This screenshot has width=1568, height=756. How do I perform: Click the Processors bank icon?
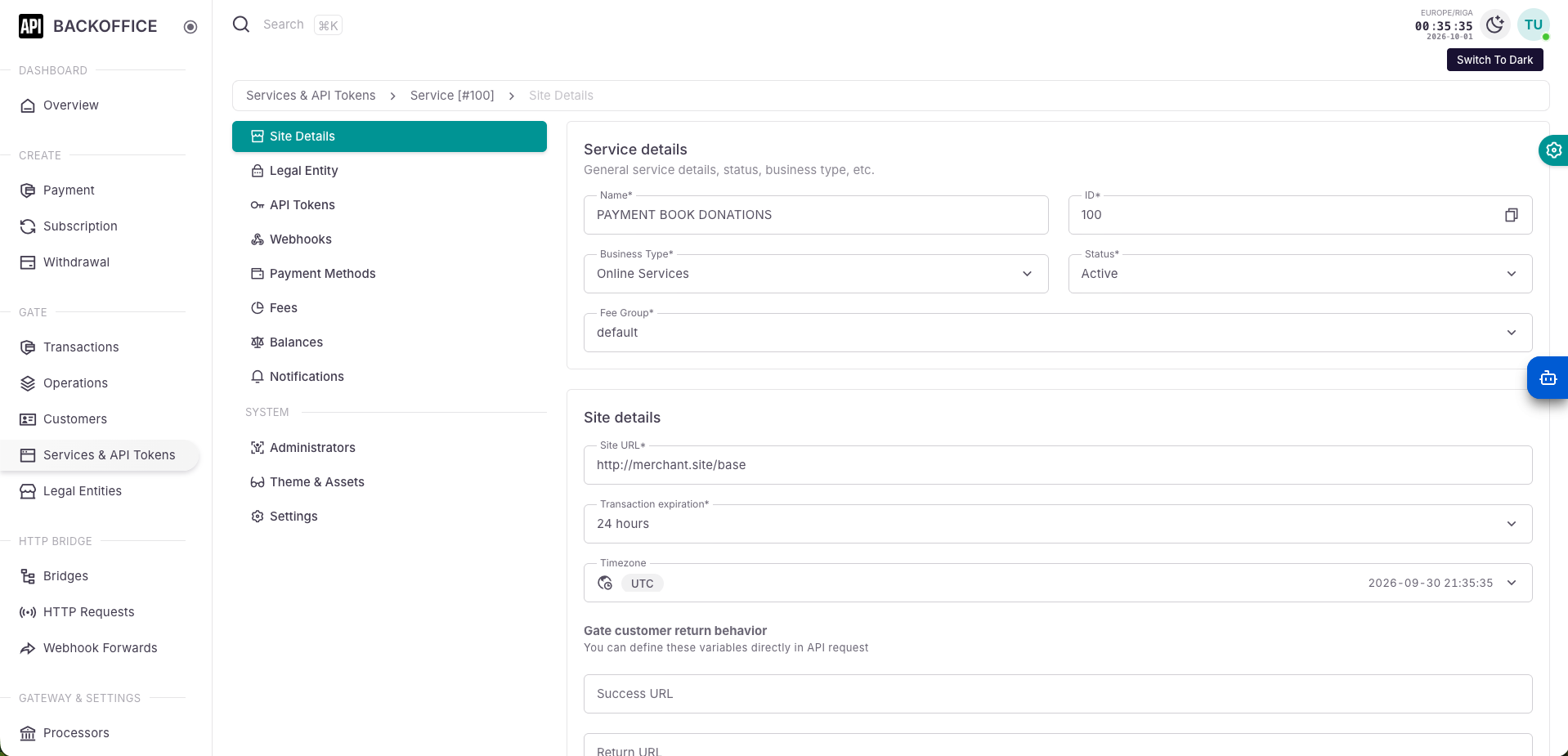[x=28, y=733]
